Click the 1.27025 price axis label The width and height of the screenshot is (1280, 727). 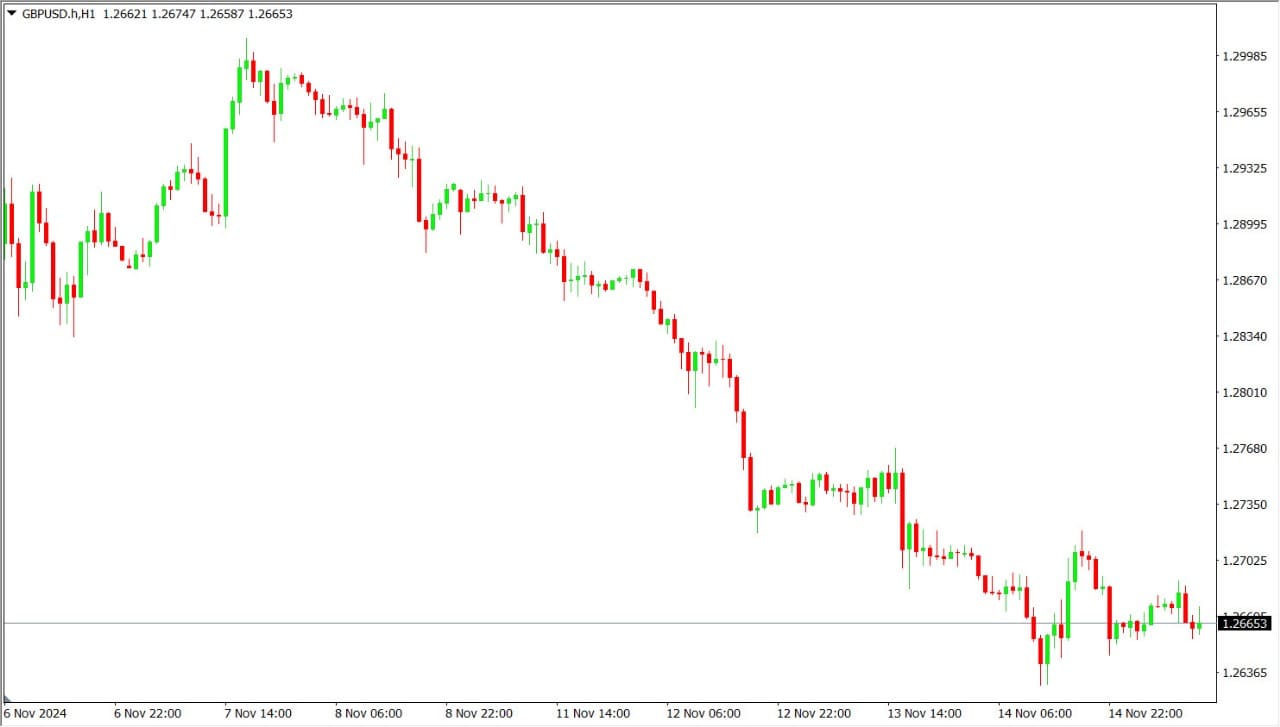[x=1245, y=560]
